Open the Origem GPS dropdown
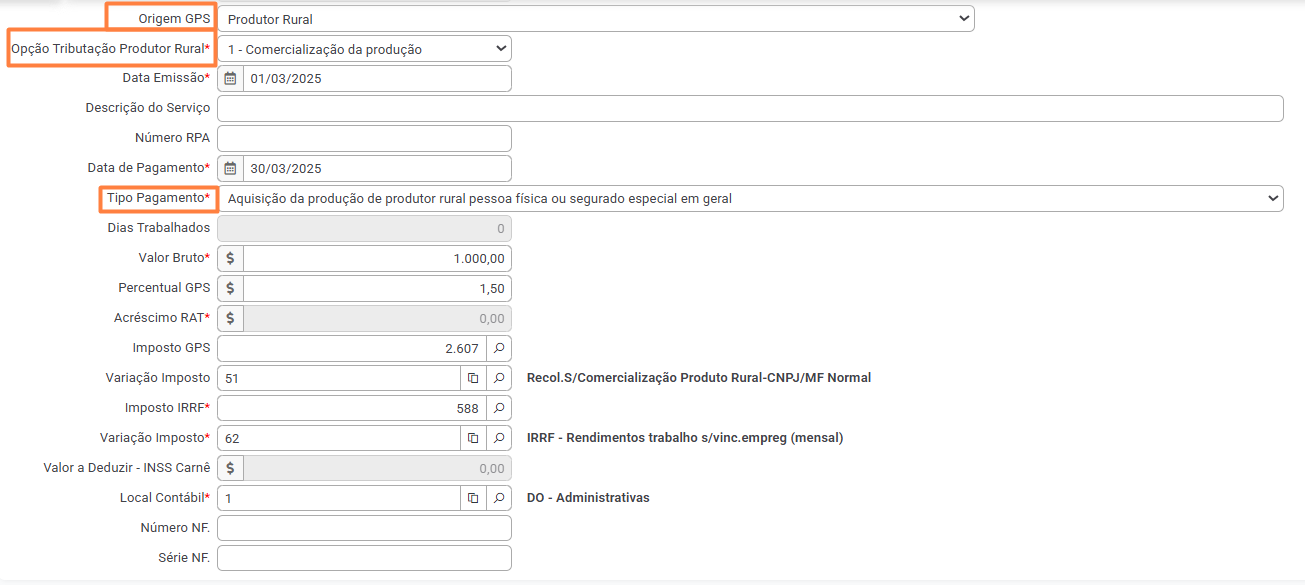 596,18
